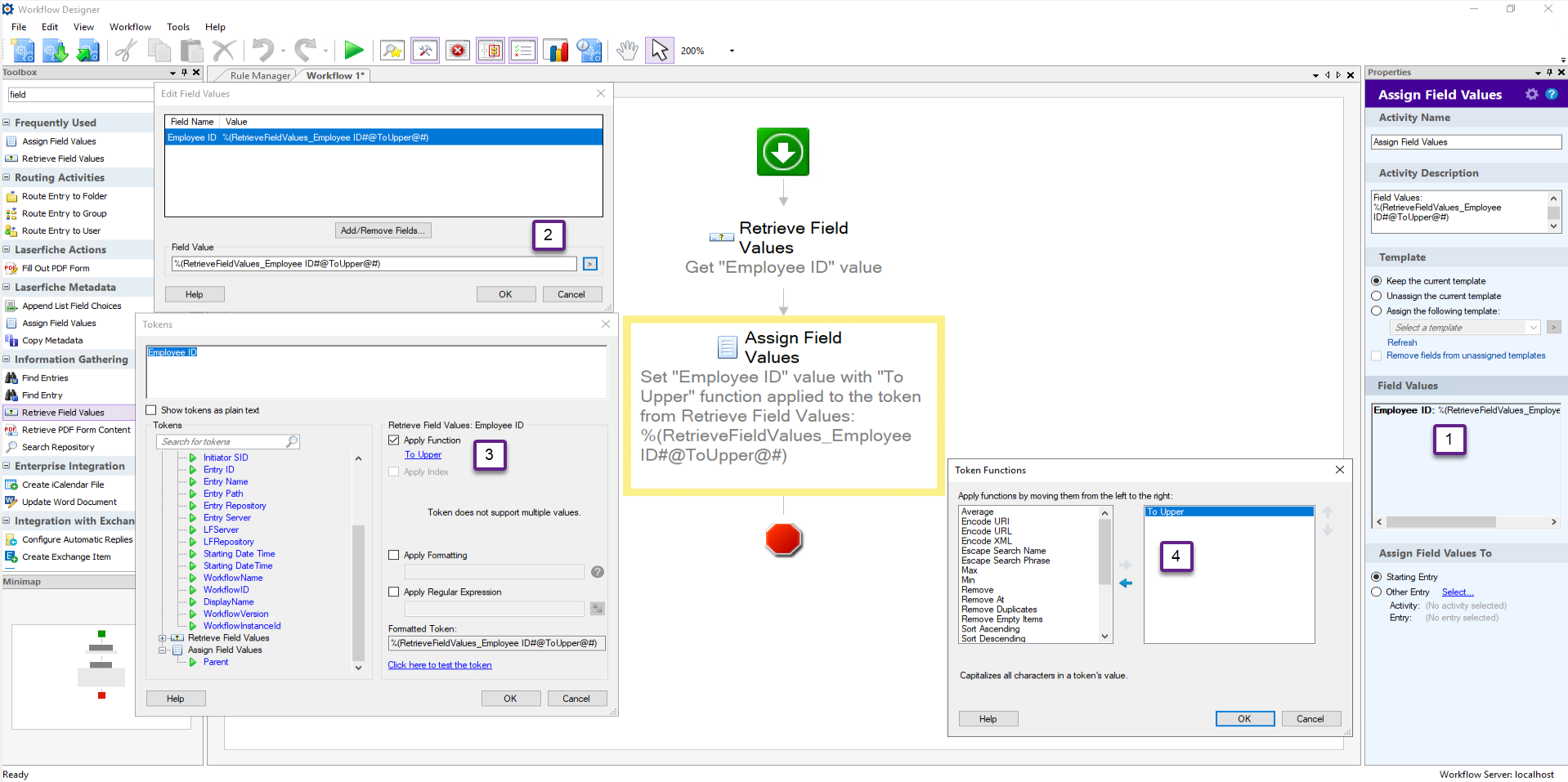1568x782 pixels.
Task: Click the New workflow toolbar icon
Action: [23, 51]
